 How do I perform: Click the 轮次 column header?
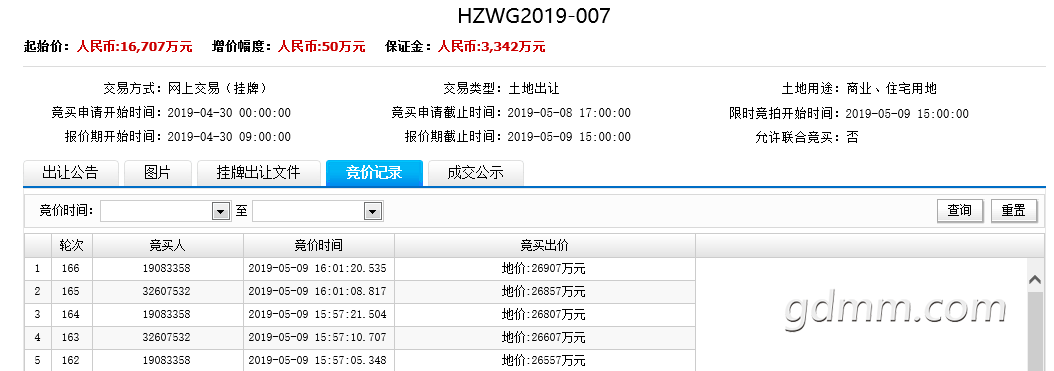[72, 245]
